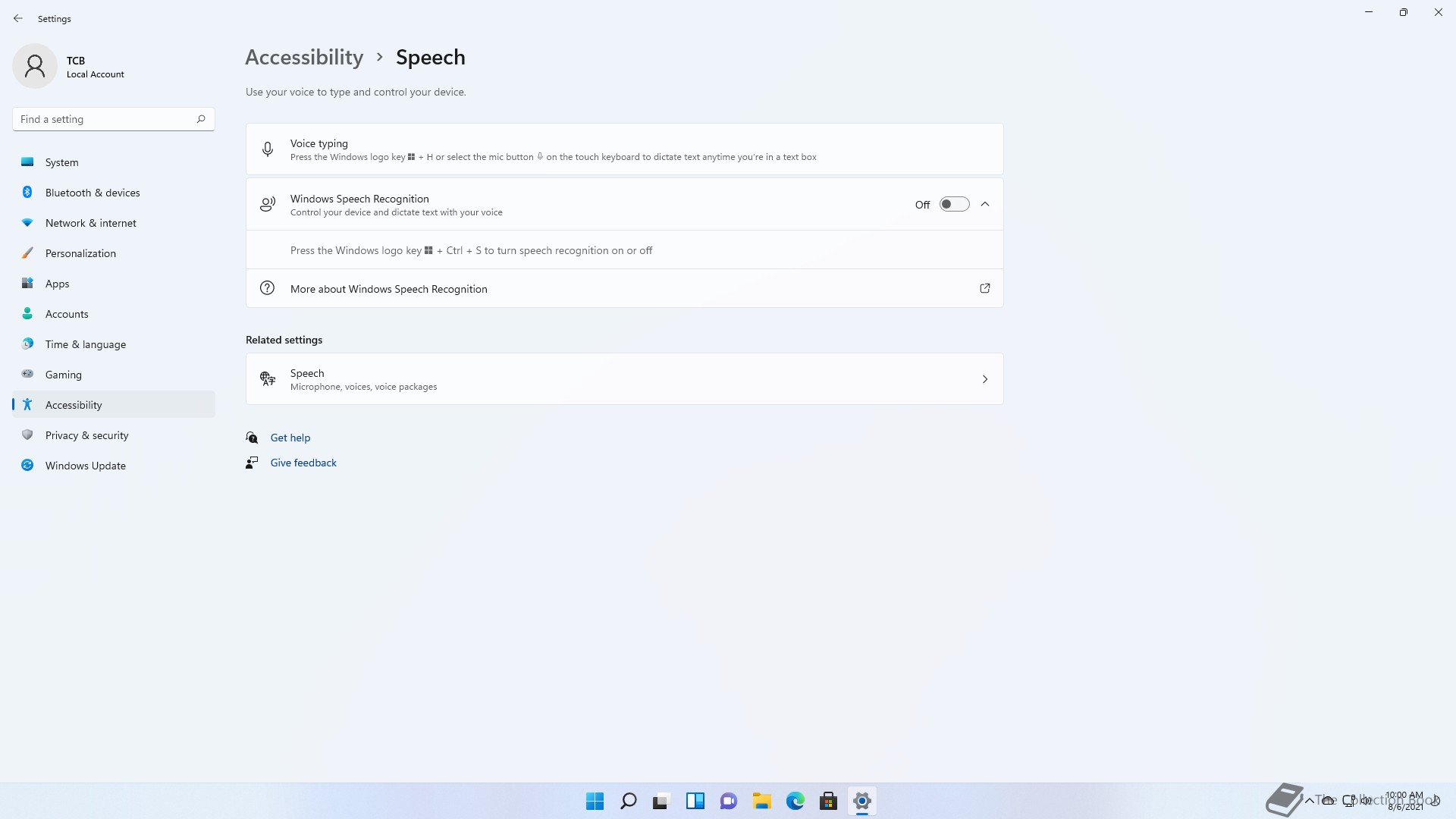Go to Time & language settings

(114, 344)
